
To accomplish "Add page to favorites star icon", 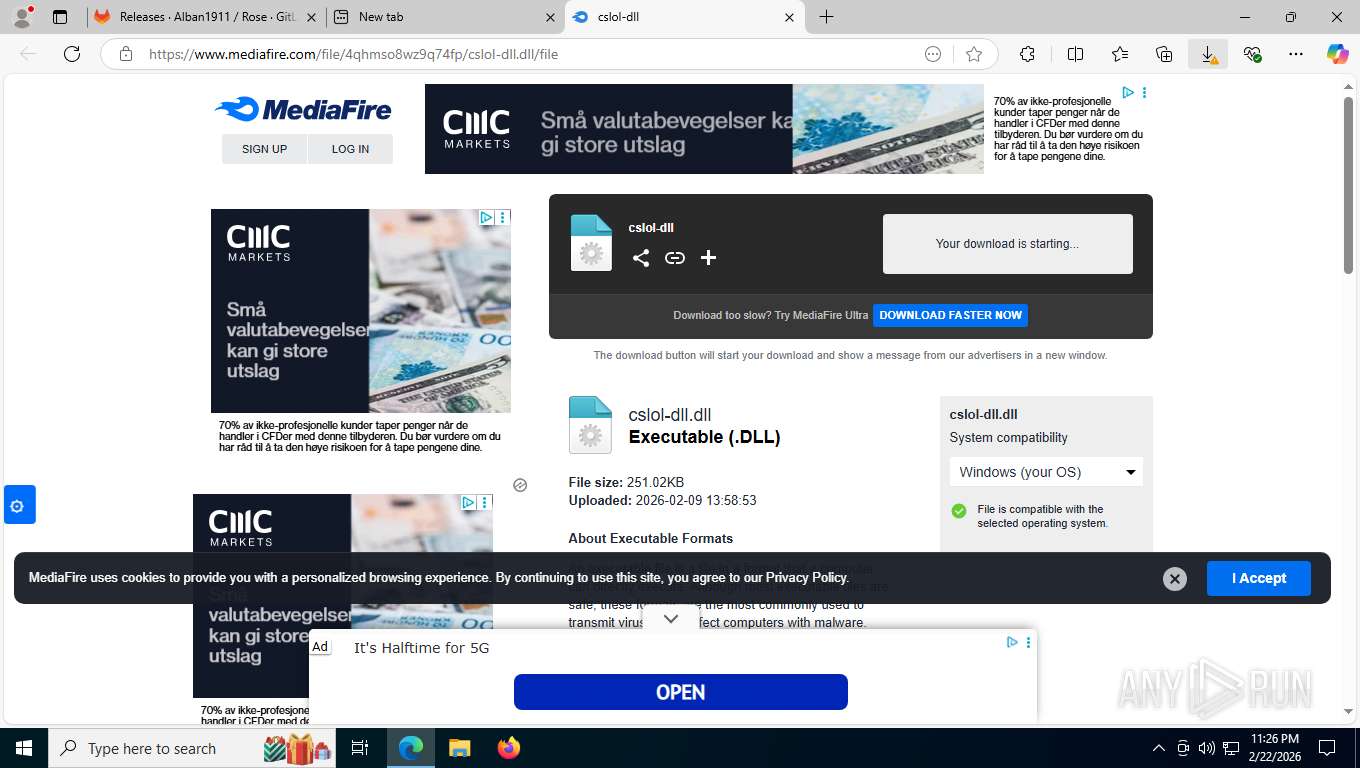I will (x=974, y=54).
